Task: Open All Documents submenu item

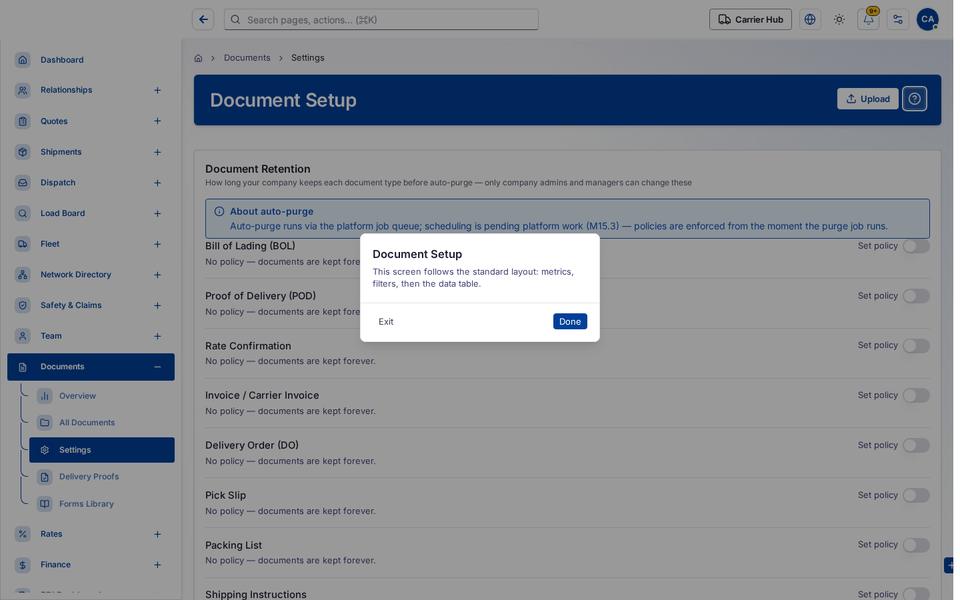Action: coord(102,422)
